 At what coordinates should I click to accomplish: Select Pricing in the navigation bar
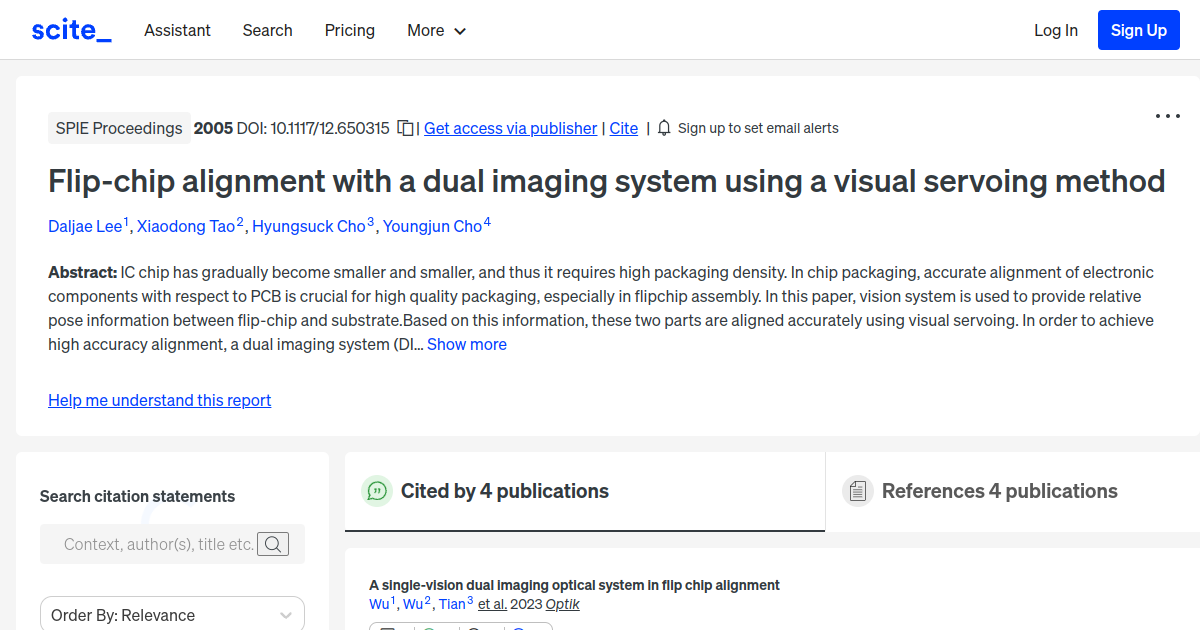click(349, 30)
